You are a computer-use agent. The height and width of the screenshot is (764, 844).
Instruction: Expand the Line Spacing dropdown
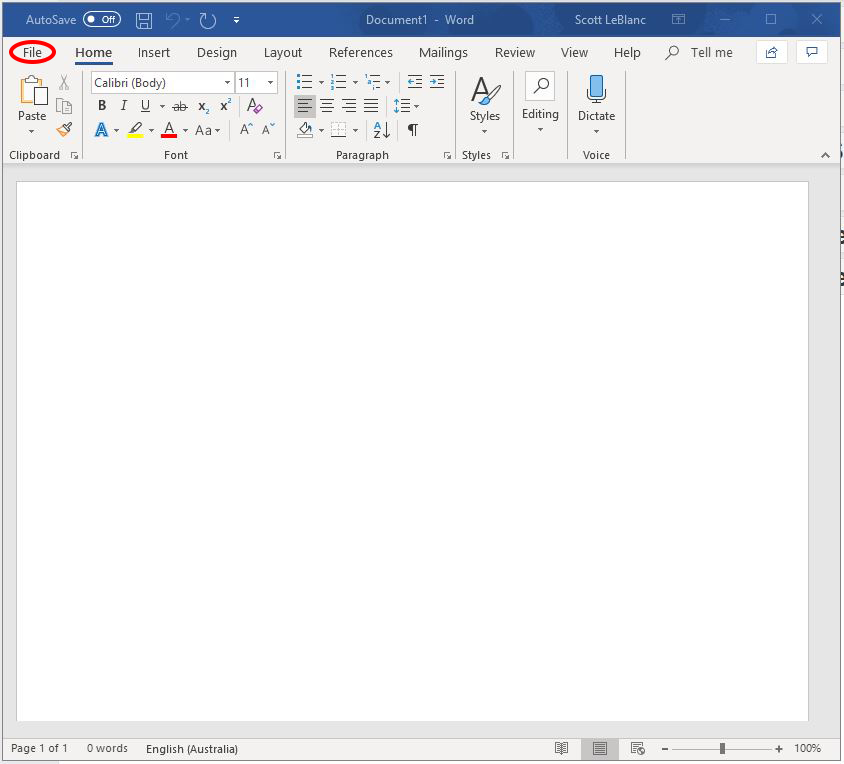click(416, 106)
